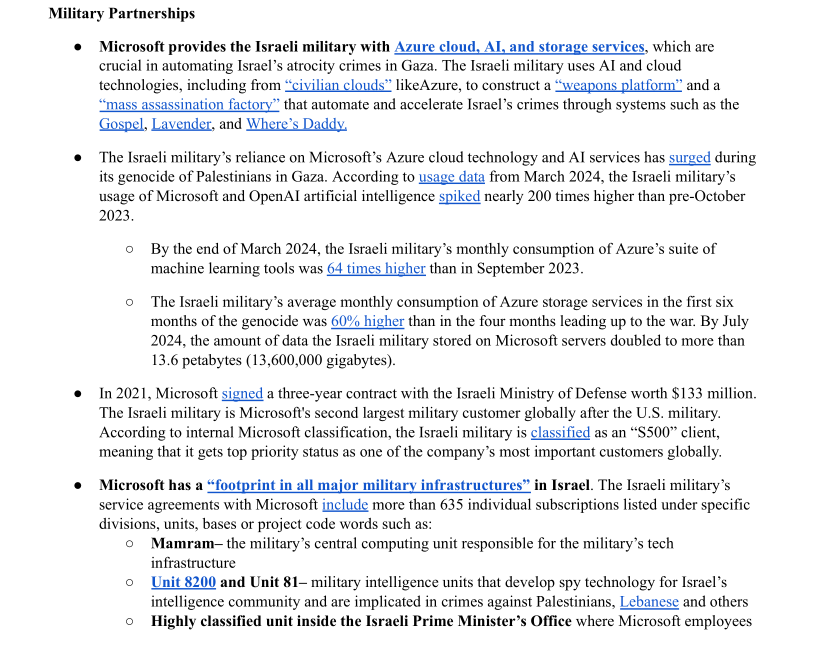Follow the "civilian clouds" hyperlink

pyautogui.click(x=338, y=85)
